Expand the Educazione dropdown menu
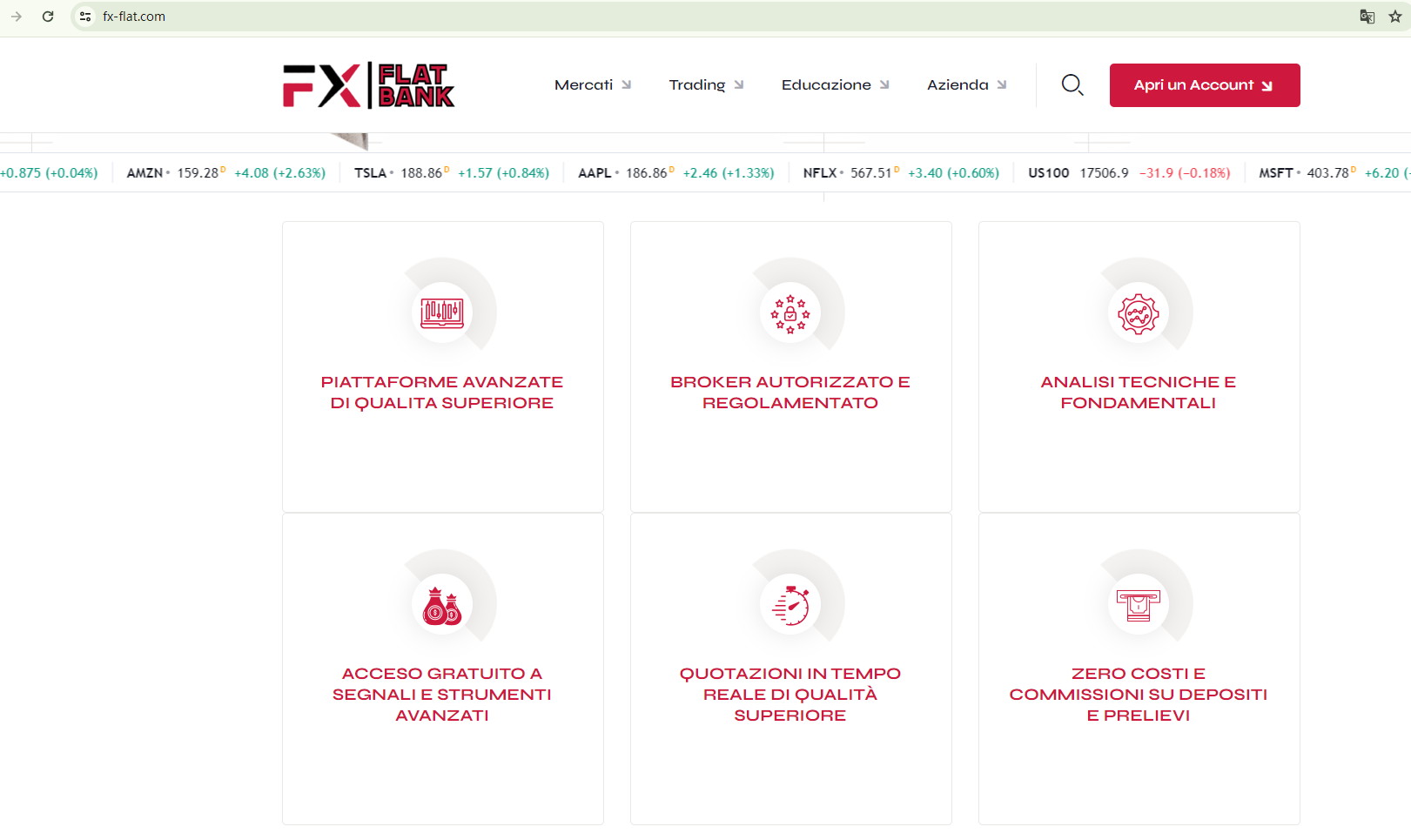 836,85
